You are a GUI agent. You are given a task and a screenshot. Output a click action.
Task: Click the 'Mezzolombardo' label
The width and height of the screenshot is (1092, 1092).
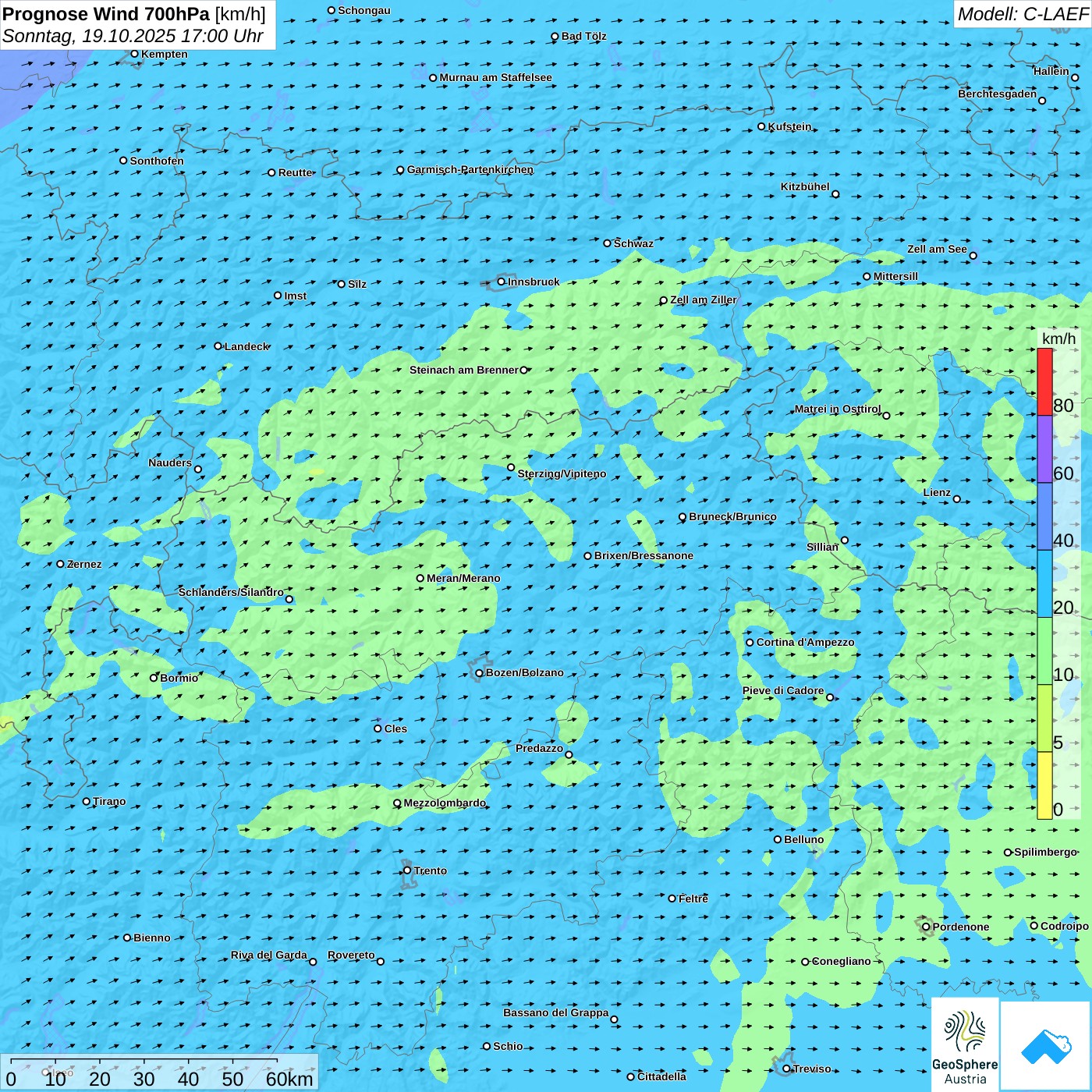(x=445, y=803)
